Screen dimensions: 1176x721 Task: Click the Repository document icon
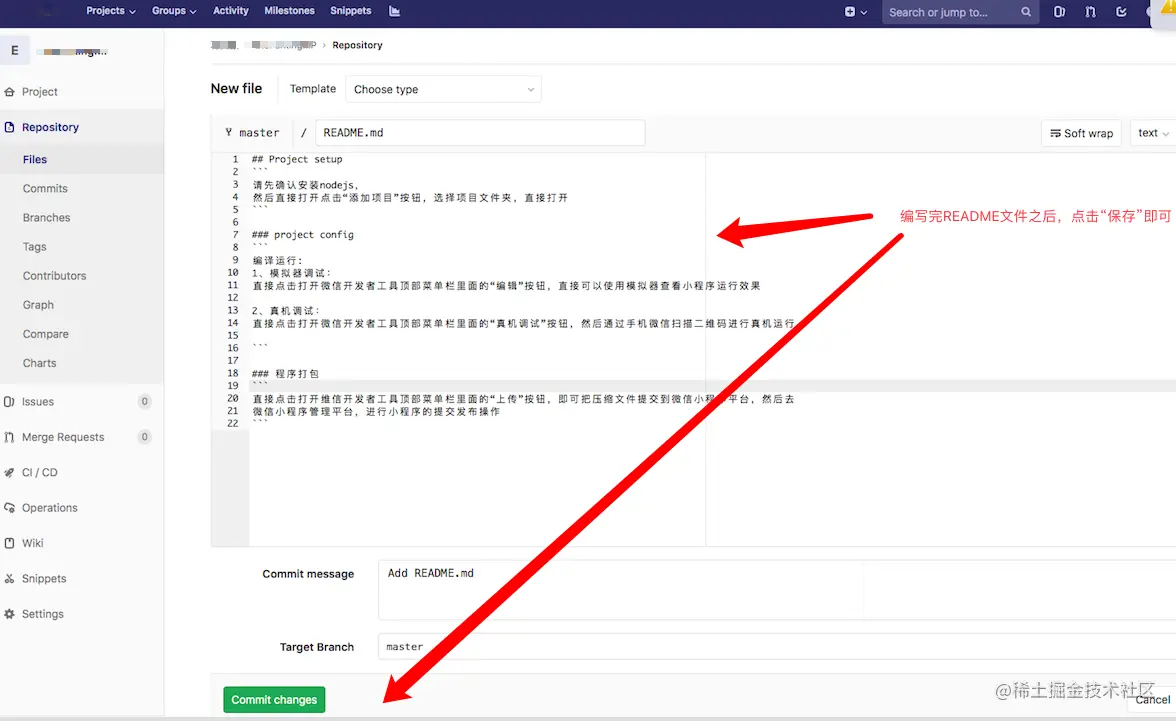click(9, 127)
